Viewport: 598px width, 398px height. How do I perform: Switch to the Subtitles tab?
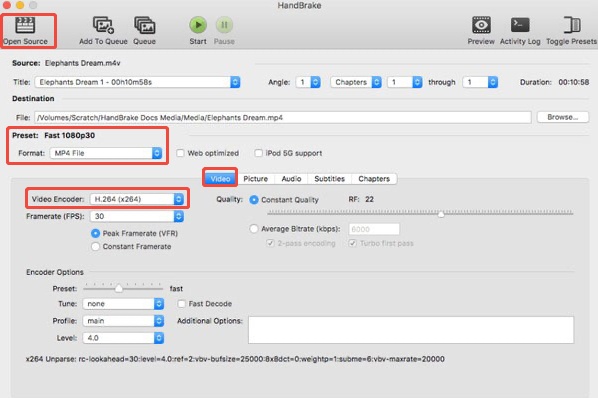tap(330, 179)
